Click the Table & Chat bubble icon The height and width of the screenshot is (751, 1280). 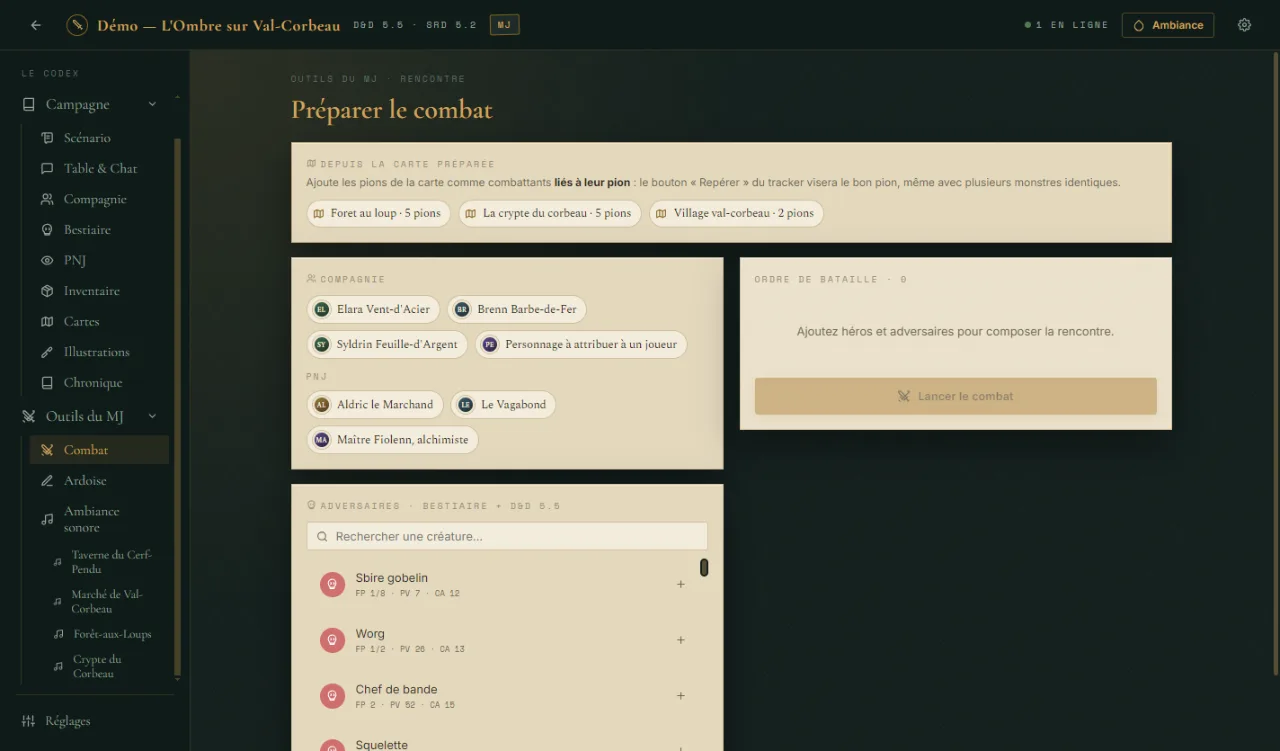[x=47, y=168]
